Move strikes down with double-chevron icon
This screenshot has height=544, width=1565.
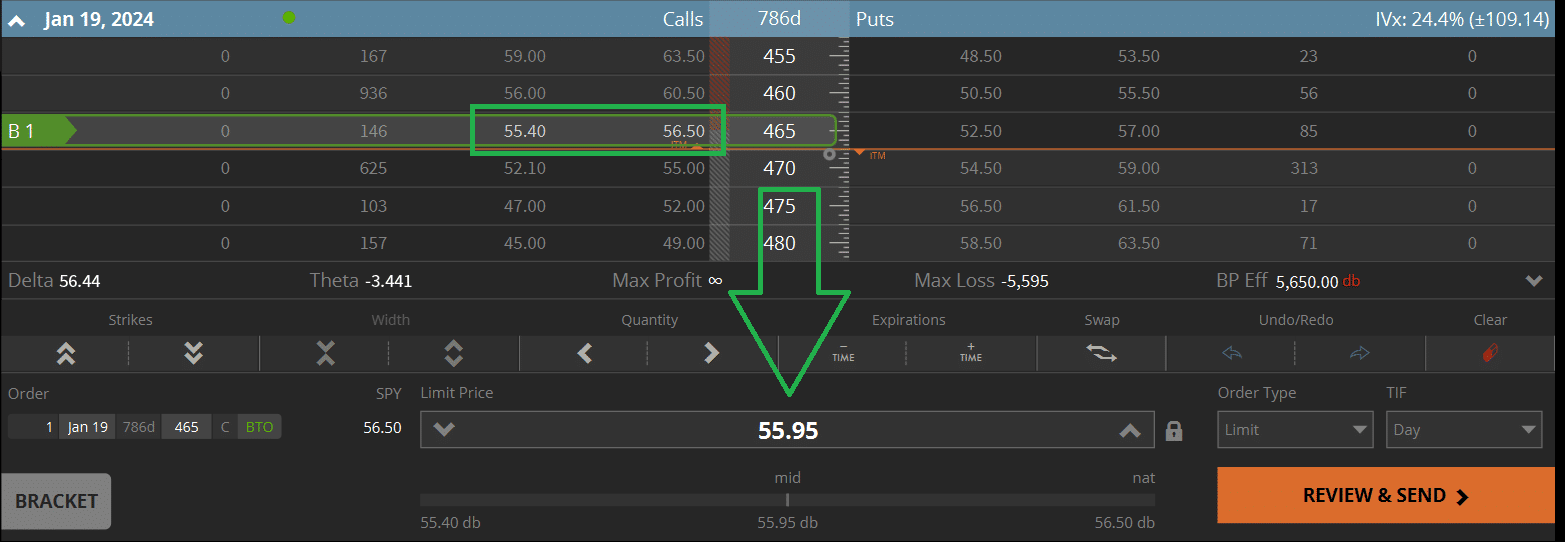tap(194, 353)
